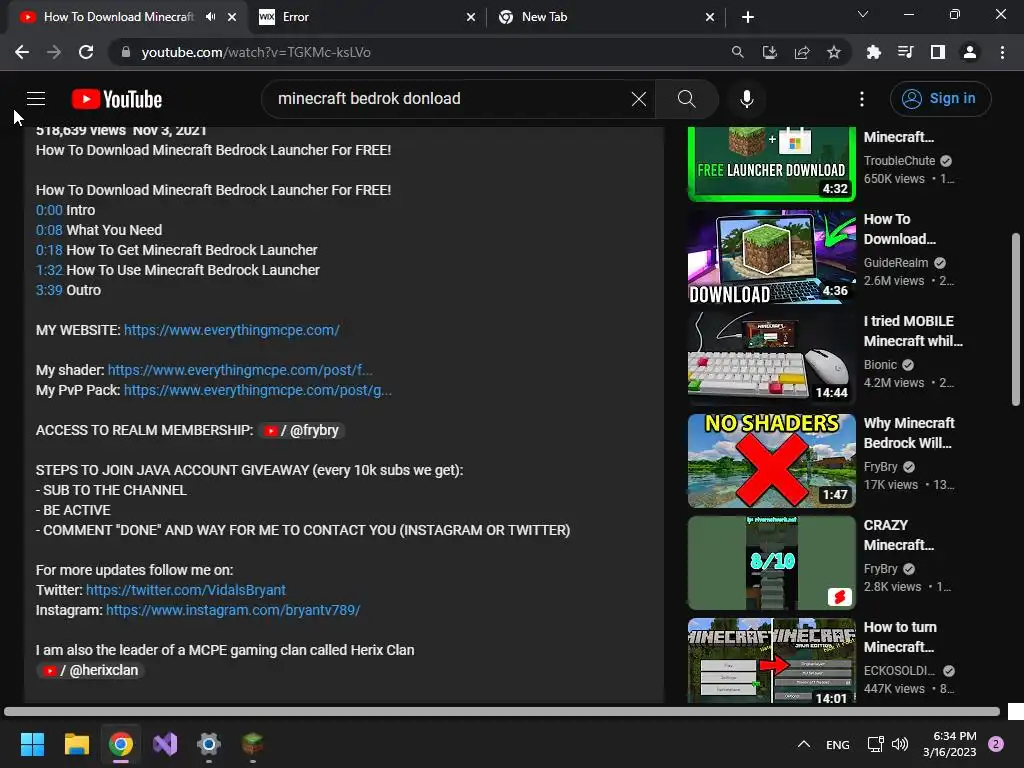This screenshot has height=768, width=1024.
Task: Open the 8/10 Shorts video thumbnail
Action: tap(771, 563)
